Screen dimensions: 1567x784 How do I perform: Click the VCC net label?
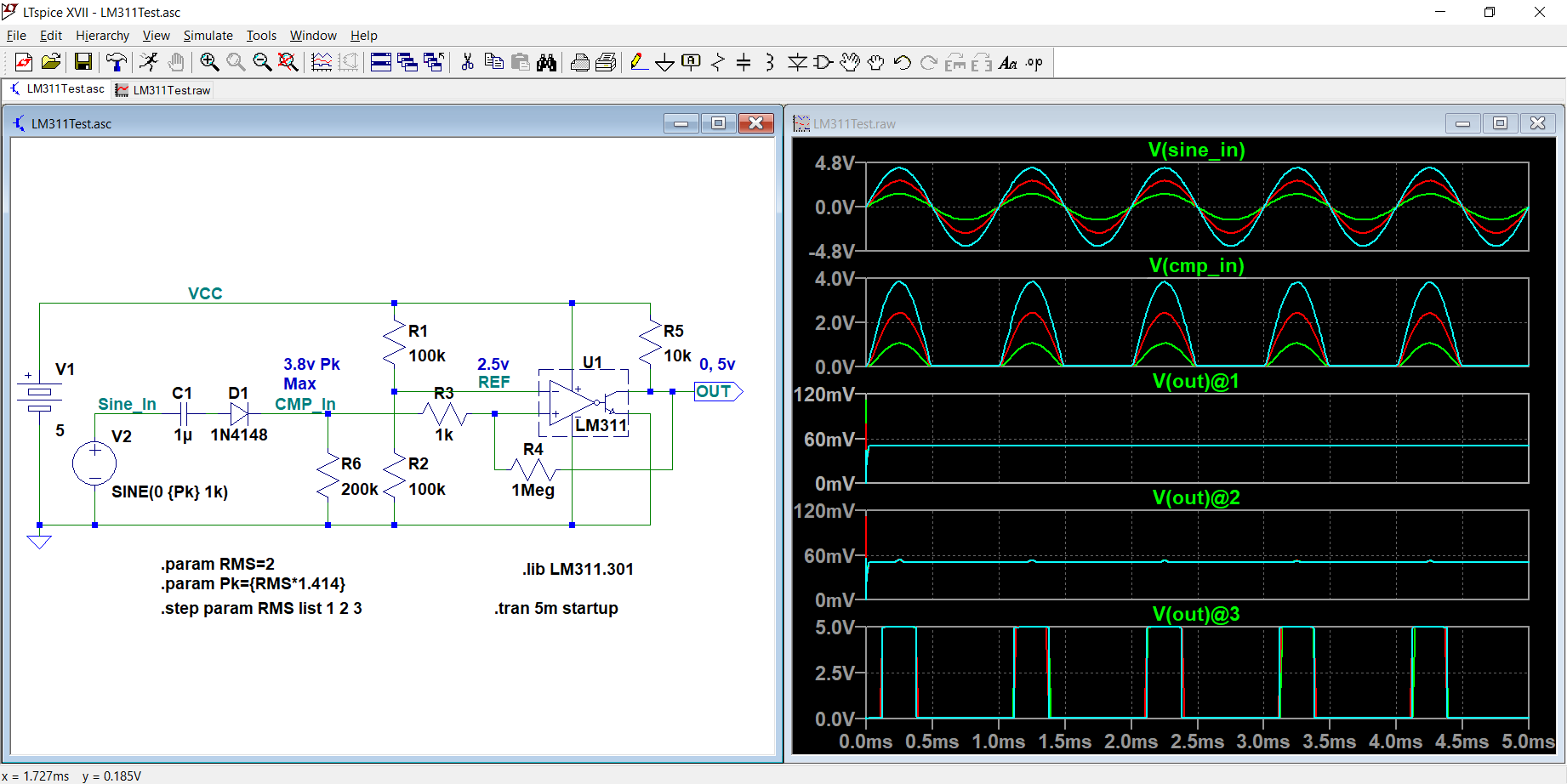pos(205,293)
